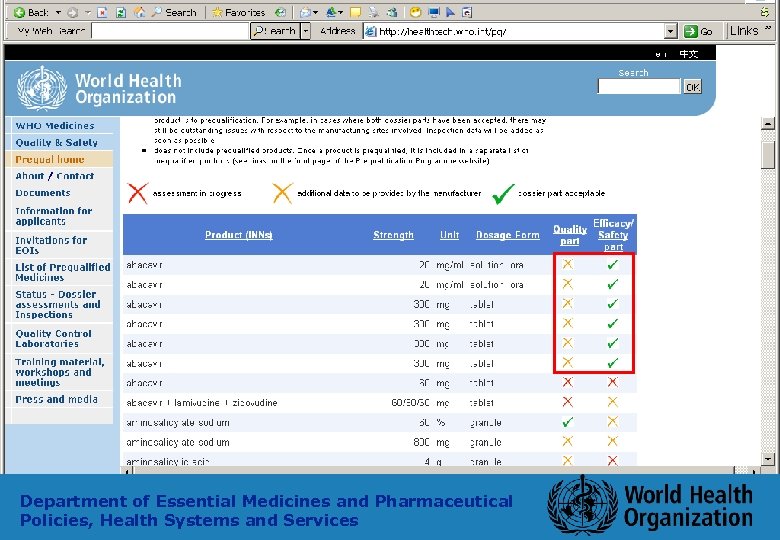This screenshot has width=780, height=540.
Task: Click the World Health Organization header logo
Action: (x=99, y=88)
